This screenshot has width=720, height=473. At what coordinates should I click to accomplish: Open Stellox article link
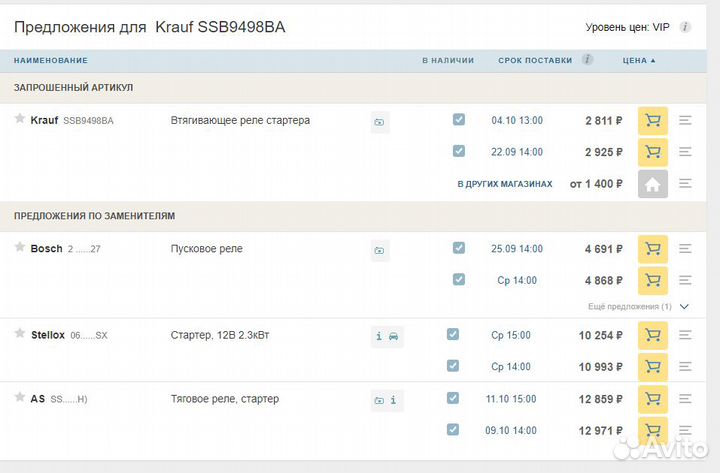[89, 336]
